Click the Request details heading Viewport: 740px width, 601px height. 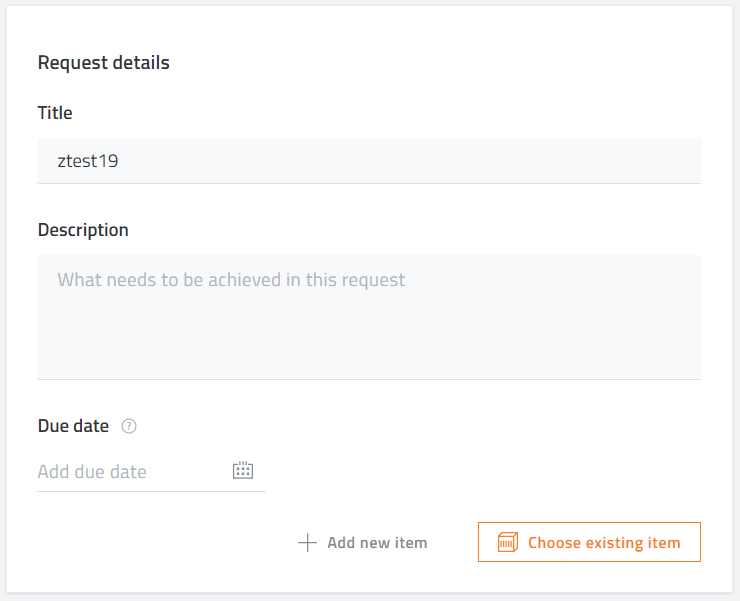[x=103, y=63]
